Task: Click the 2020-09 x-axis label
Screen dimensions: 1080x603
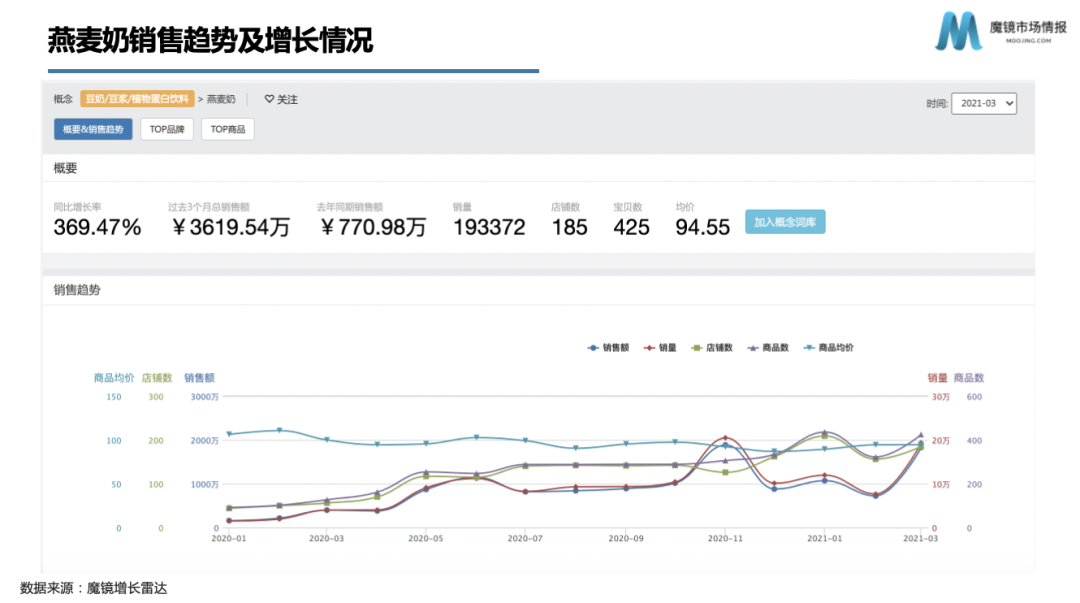Action: (626, 538)
